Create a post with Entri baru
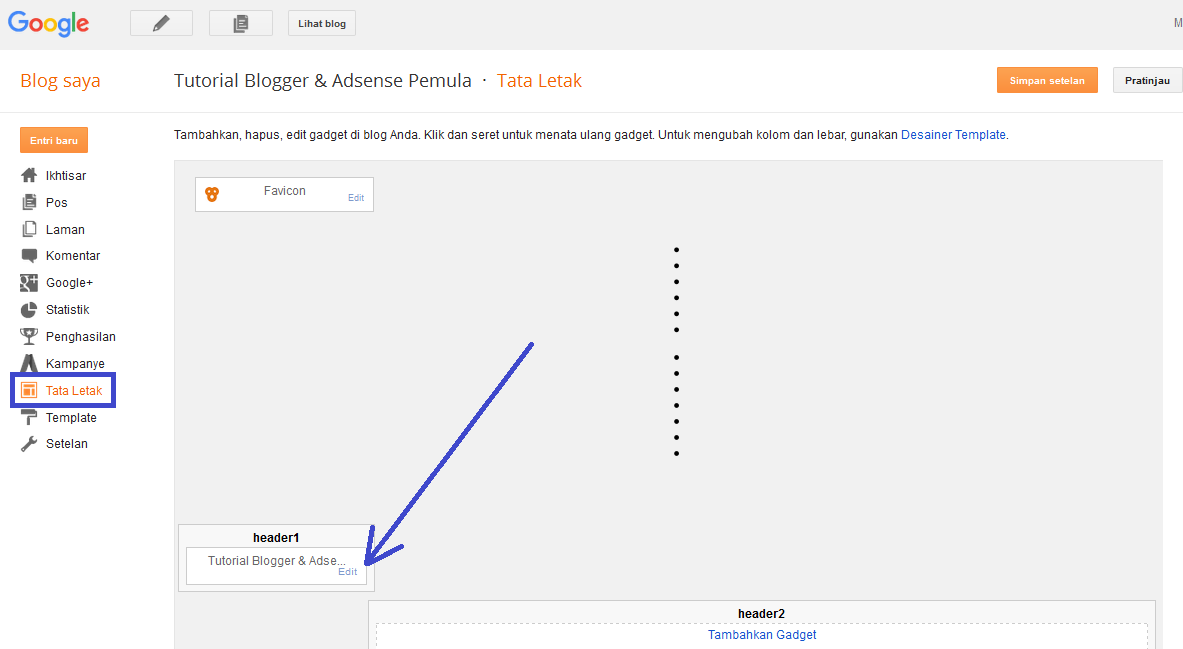 click(54, 140)
